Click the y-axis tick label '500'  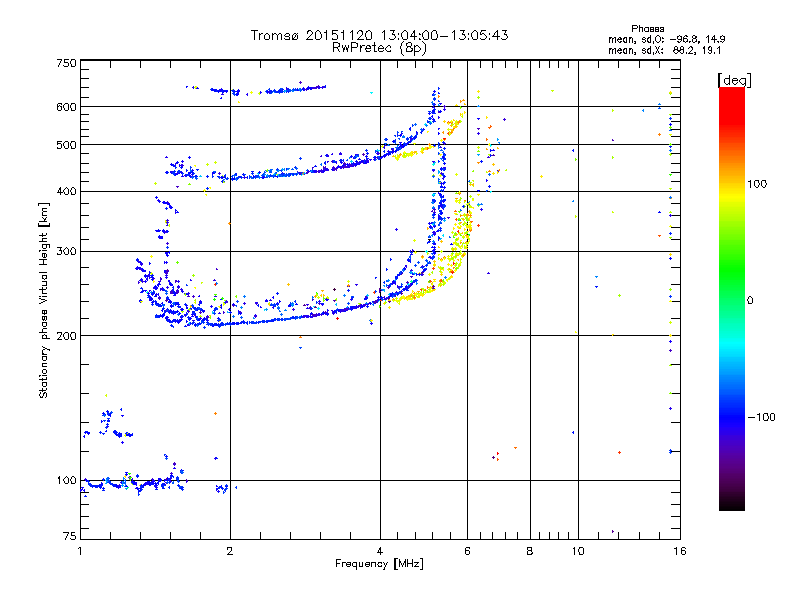(x=66, y=145)
